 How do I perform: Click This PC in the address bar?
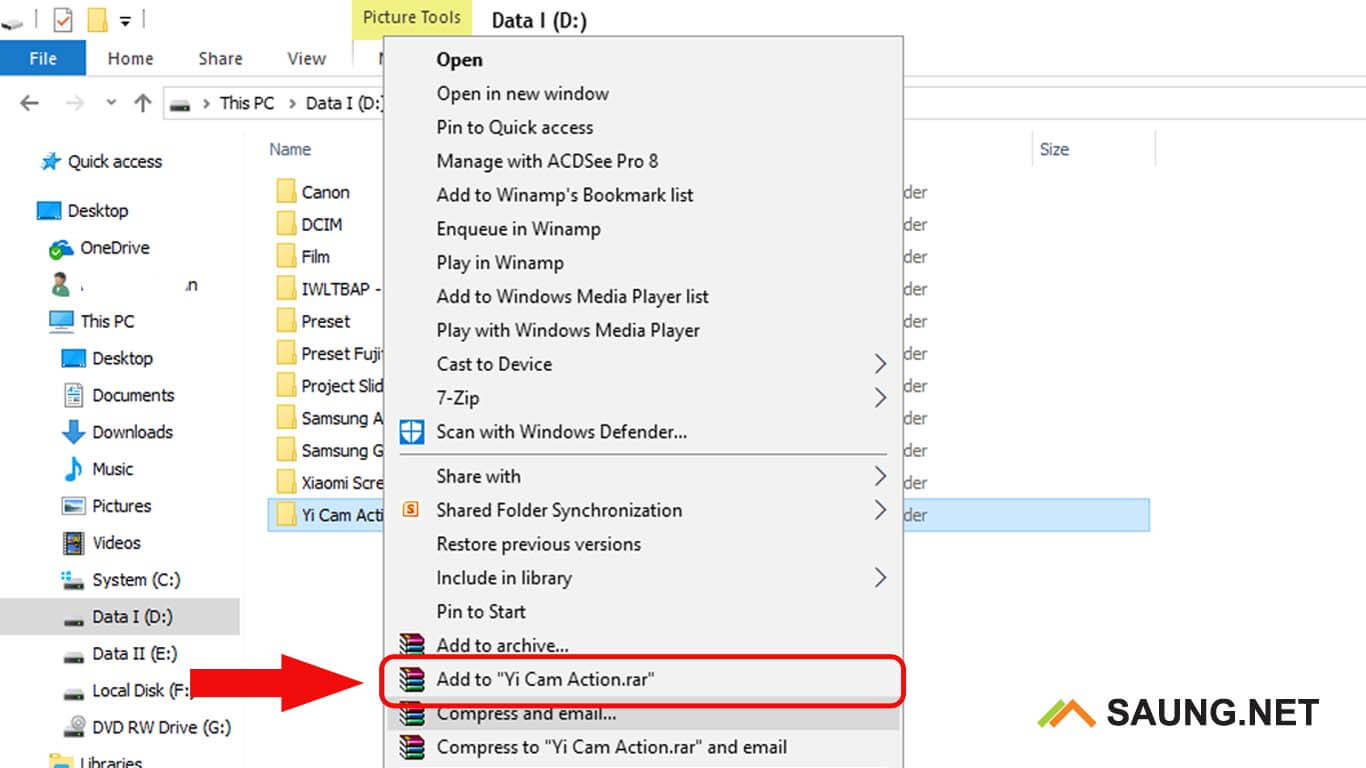(x=246, y=103)
